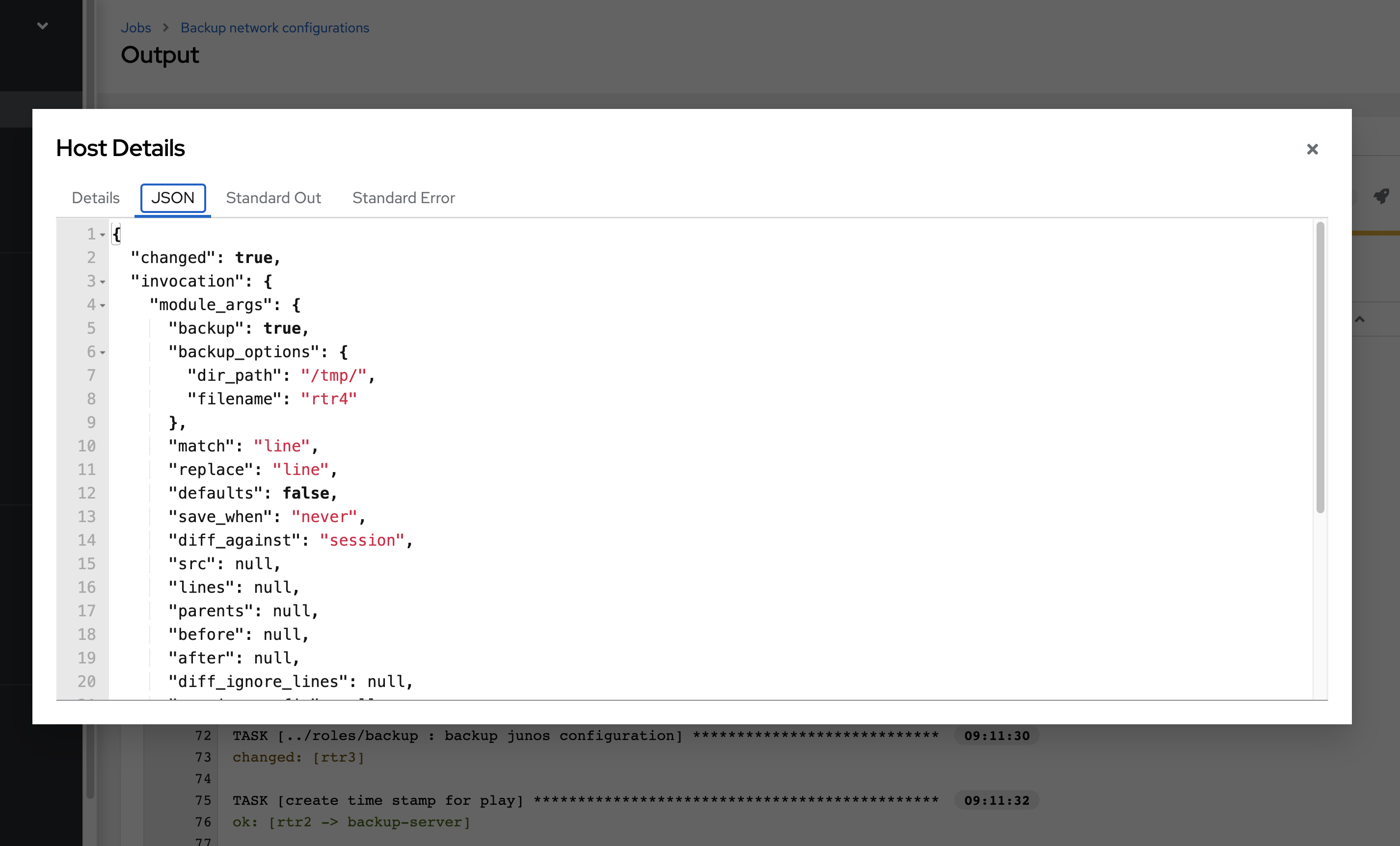This screenshot has height=846, width=1400.
Task: Click the "changed": true line
Action: [x=206, y=257]
